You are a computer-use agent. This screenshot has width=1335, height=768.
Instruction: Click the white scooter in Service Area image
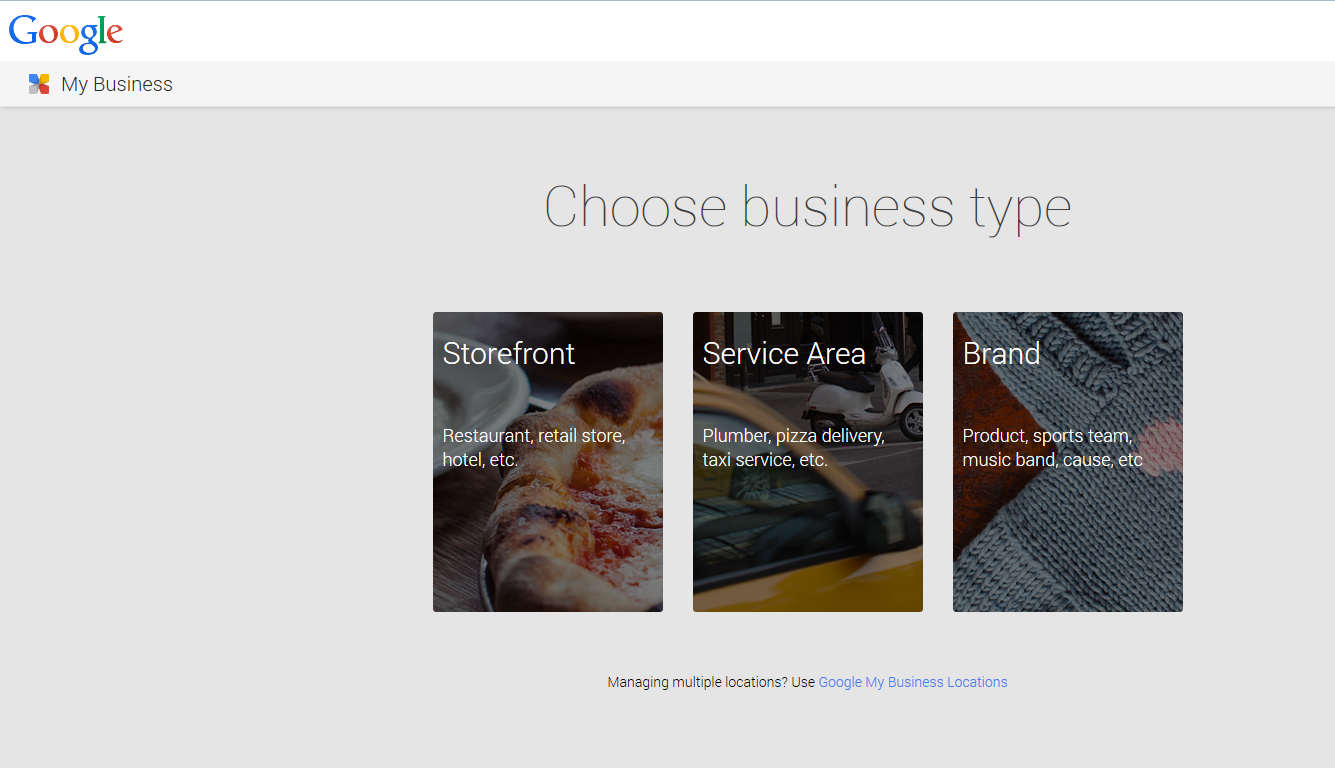(865, 400)
